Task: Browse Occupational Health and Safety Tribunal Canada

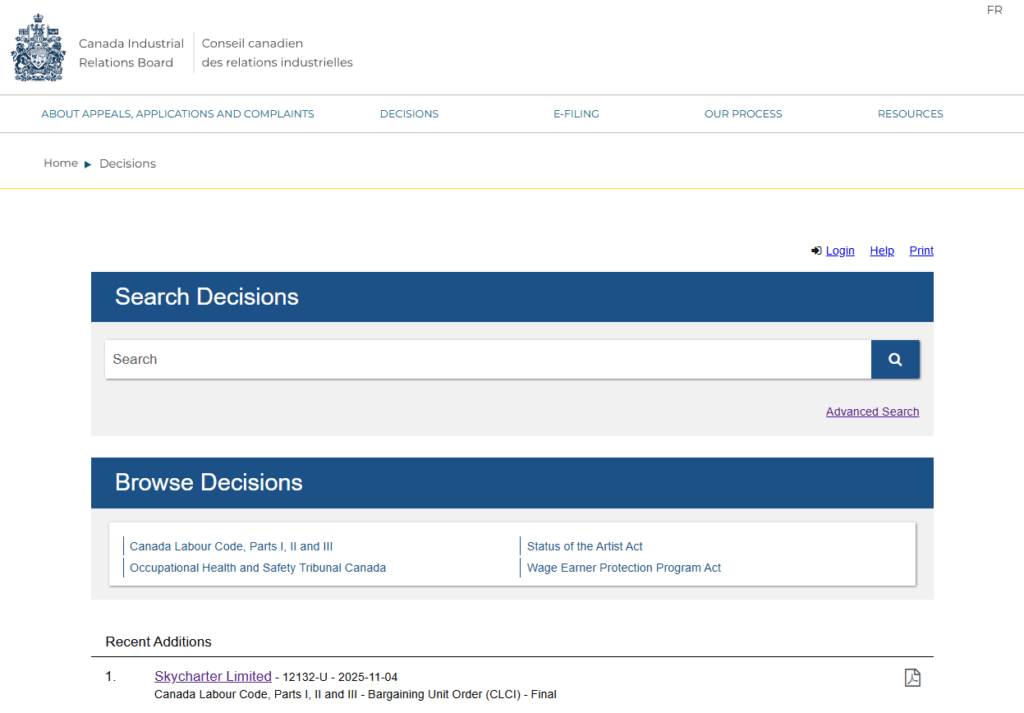Action: 257,568
